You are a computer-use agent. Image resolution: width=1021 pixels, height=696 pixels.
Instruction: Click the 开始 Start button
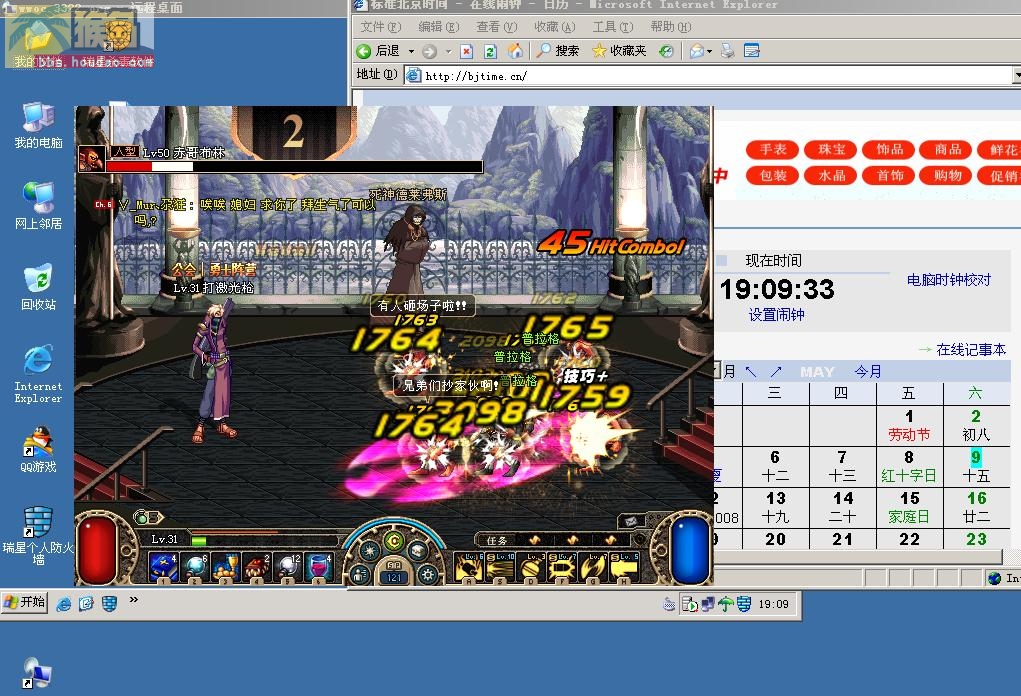pyautogui.click(x=24, y=602)
